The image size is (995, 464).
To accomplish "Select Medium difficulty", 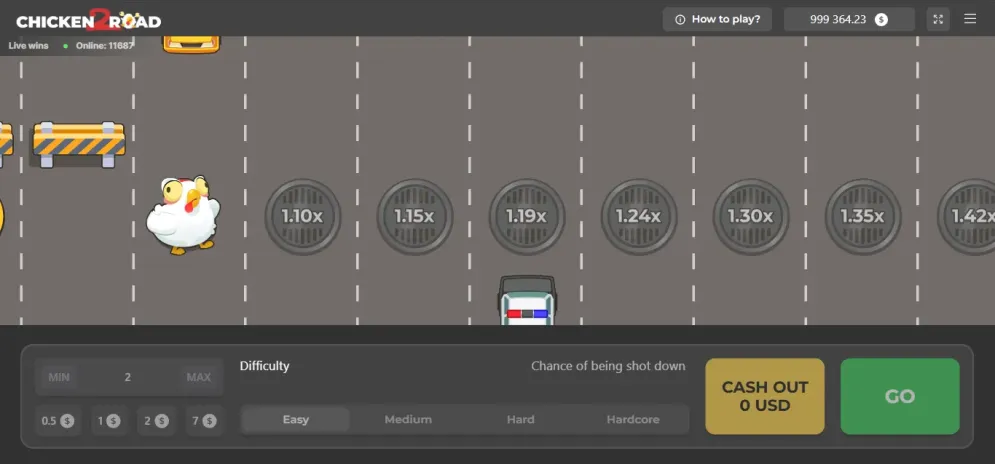I will coord(408,420).
